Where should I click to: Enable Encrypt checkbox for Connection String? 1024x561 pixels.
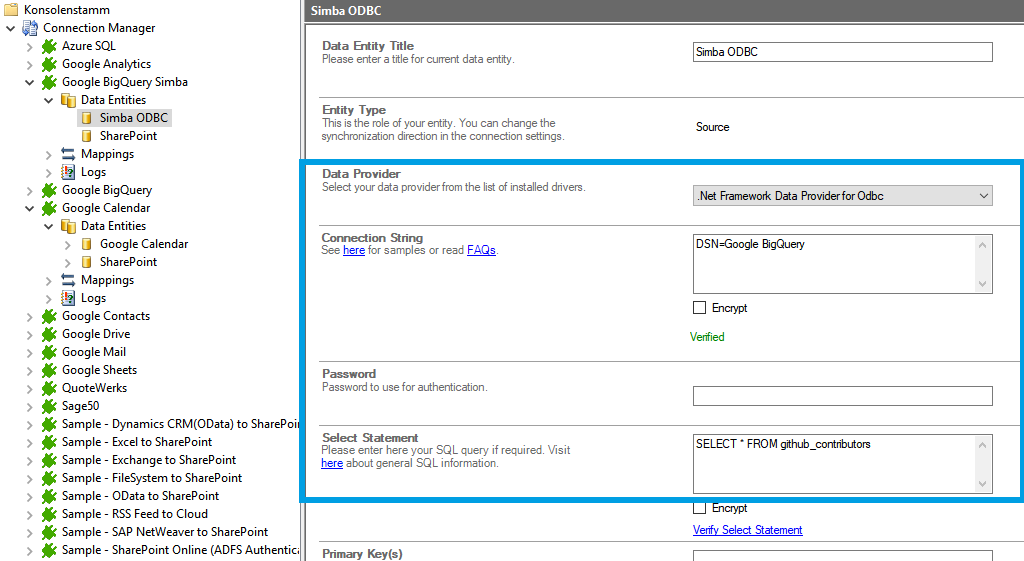[x=700, y=308]
